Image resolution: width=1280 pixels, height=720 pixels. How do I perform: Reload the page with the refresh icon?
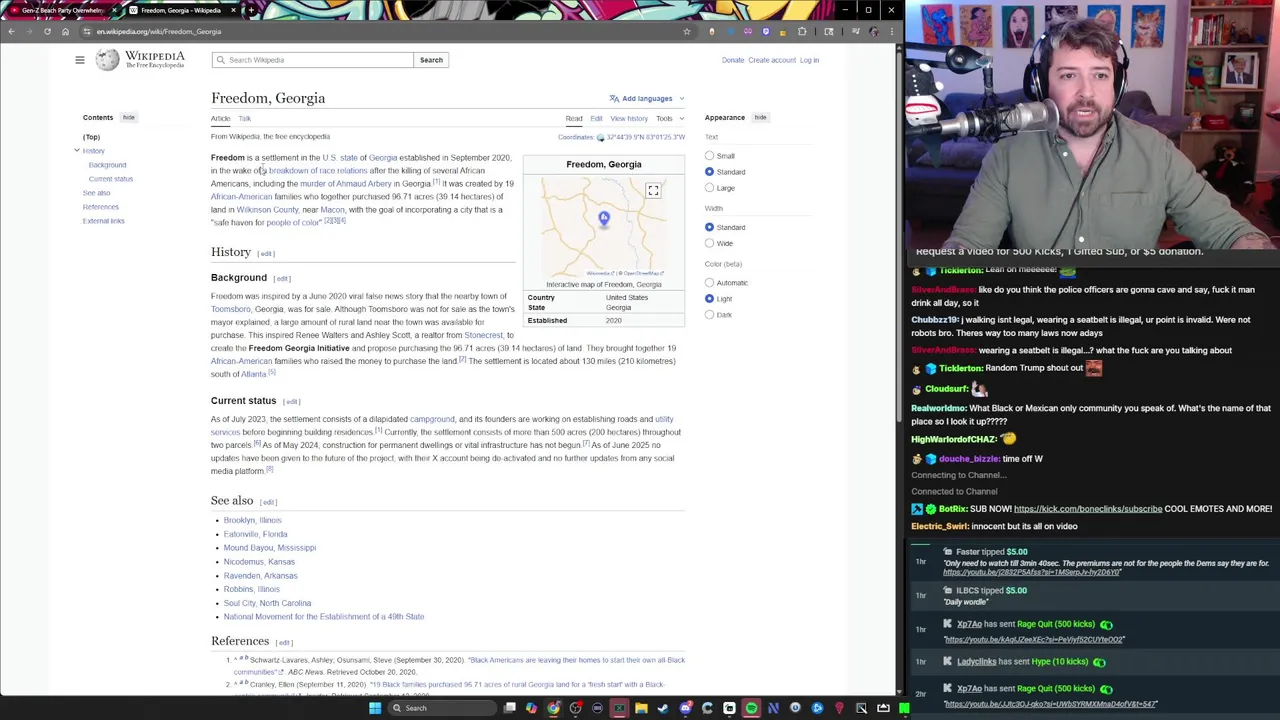47,31
